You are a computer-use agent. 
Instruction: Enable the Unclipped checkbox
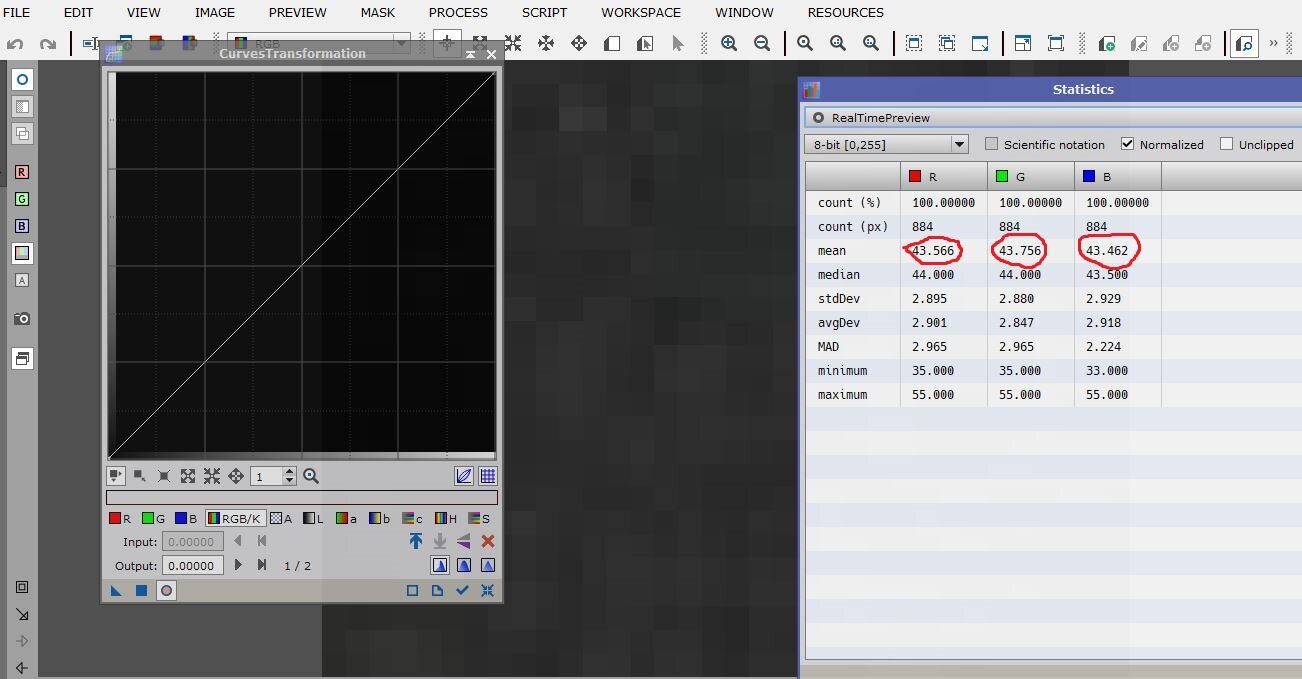point(1227,144)
